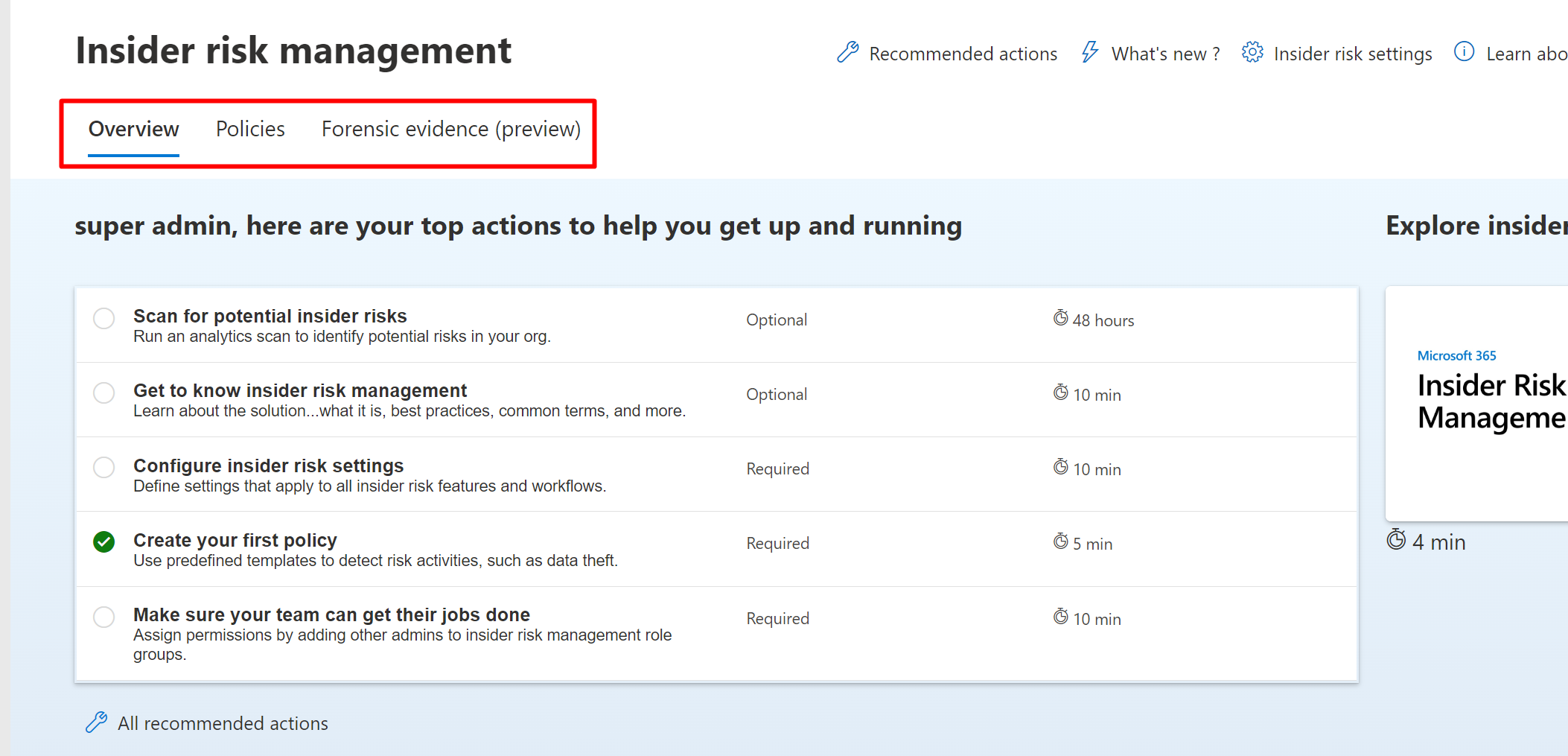This screenshot has height=756, width=1568.
Task: Select the Overview tab
Action: [134, 130]
